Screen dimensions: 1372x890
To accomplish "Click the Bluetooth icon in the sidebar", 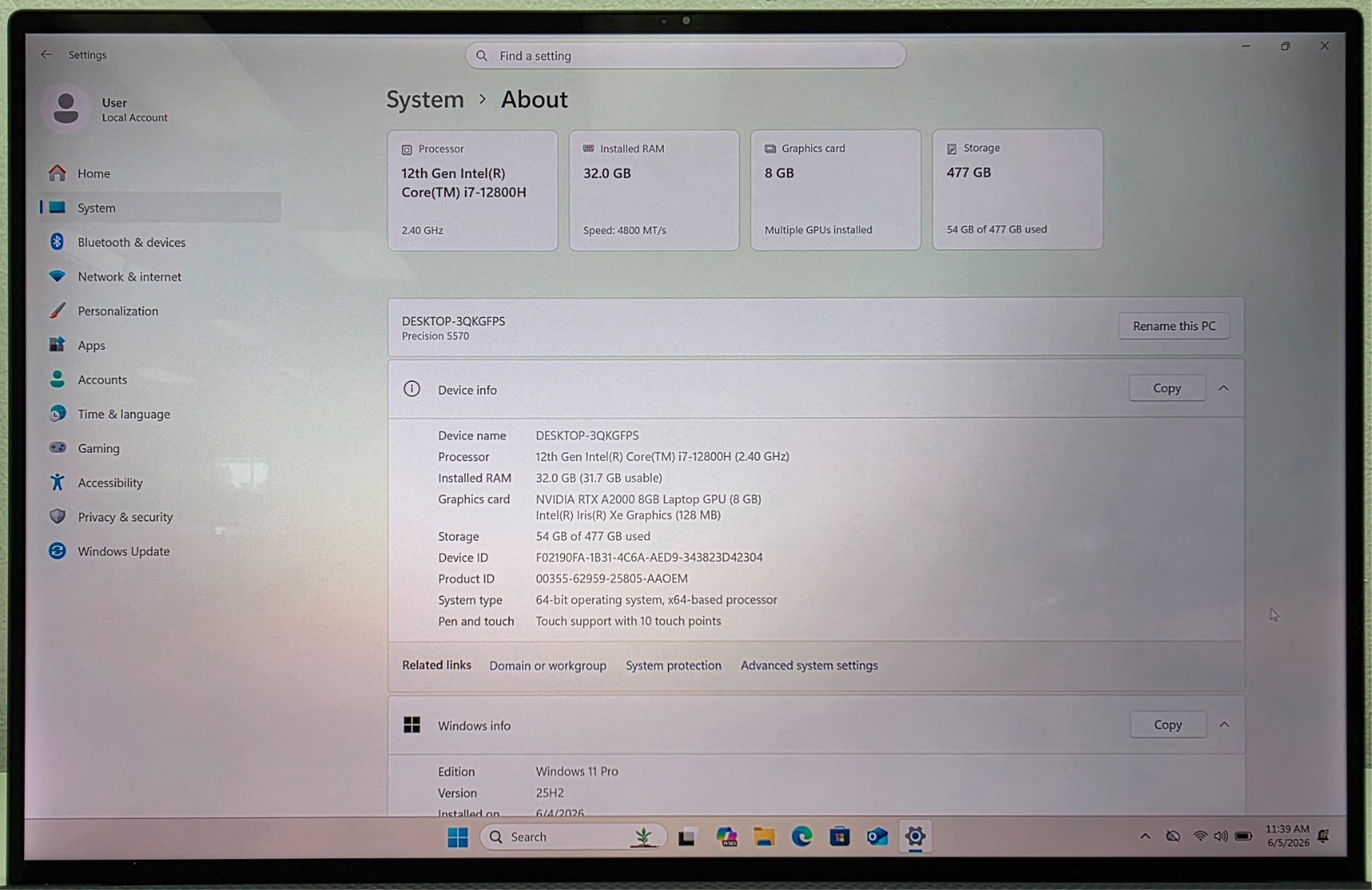I will [57, 242].
